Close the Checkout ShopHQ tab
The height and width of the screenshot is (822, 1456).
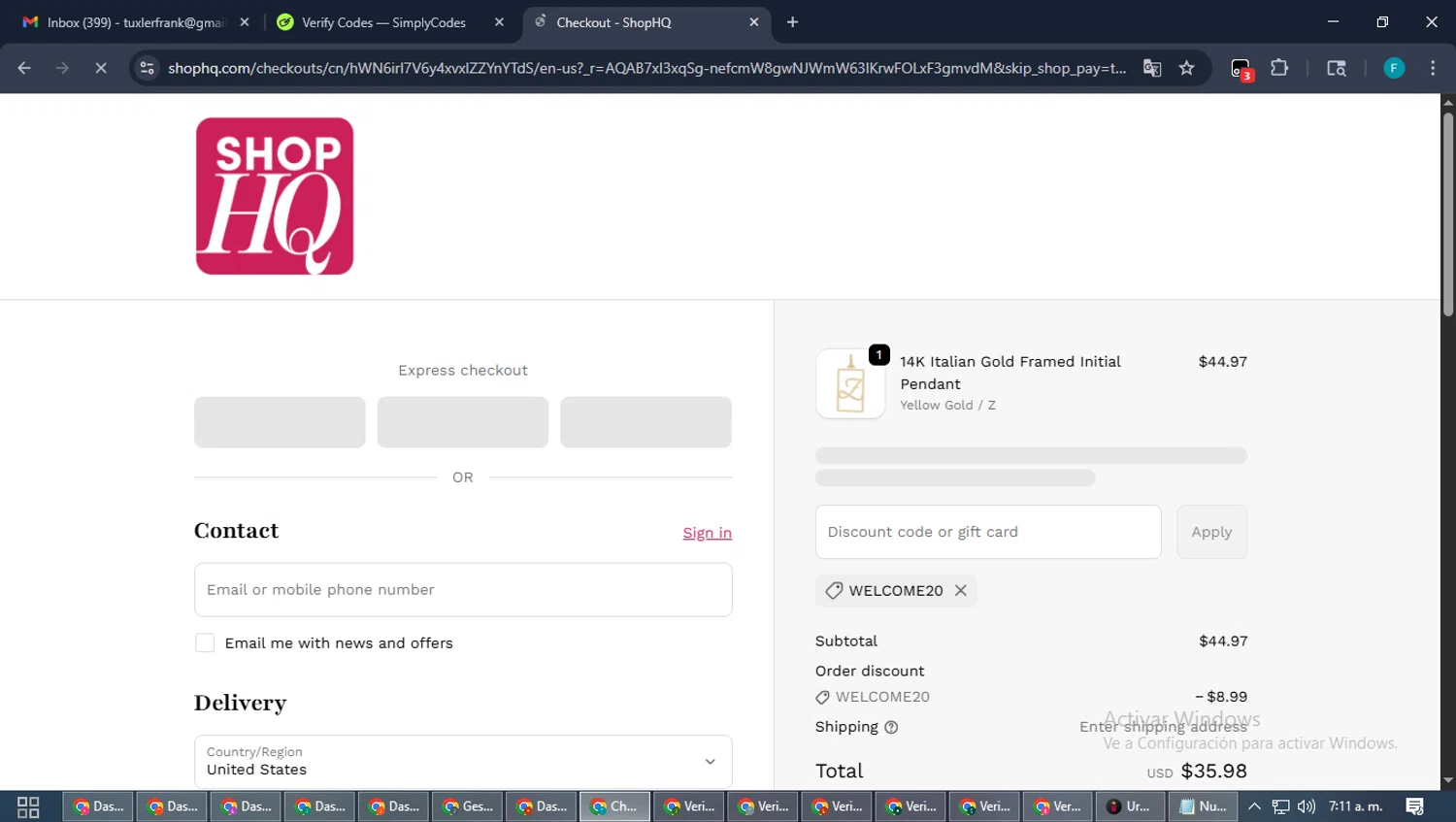click(x=754, y=22)
